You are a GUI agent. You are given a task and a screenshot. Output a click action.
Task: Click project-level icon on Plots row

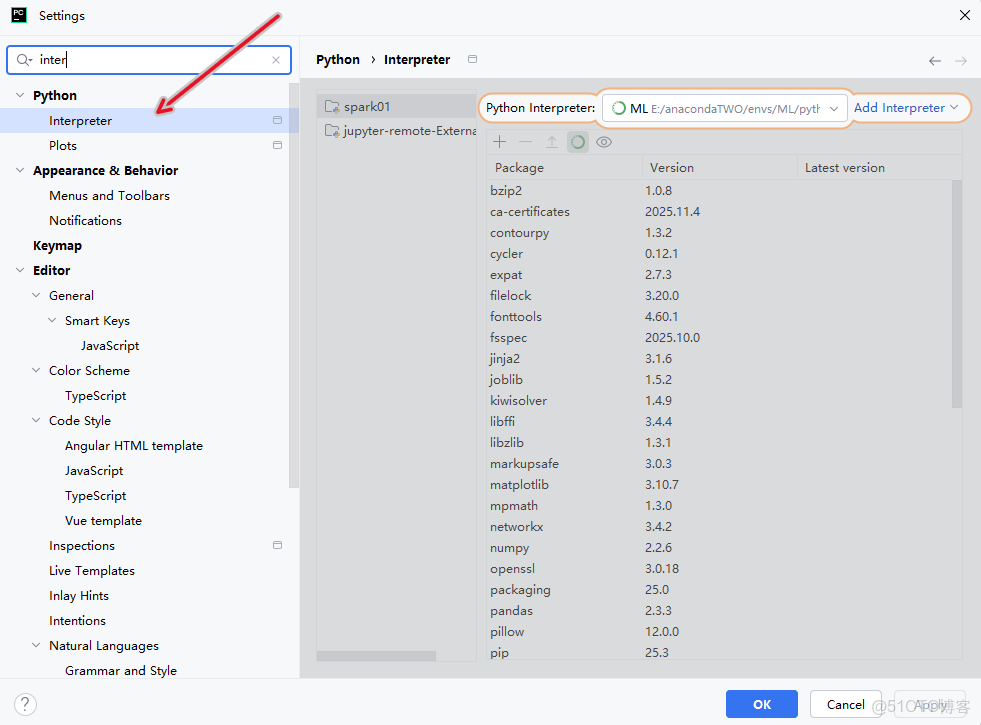[x=277, y=145]
